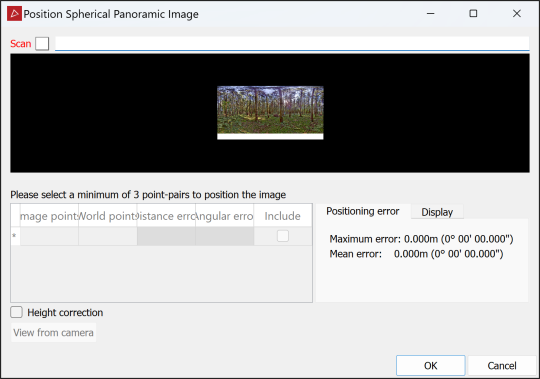Switch to the Positioning error tab
The height and width of the screenshot is (379, 540).
(x=363, y=211)
